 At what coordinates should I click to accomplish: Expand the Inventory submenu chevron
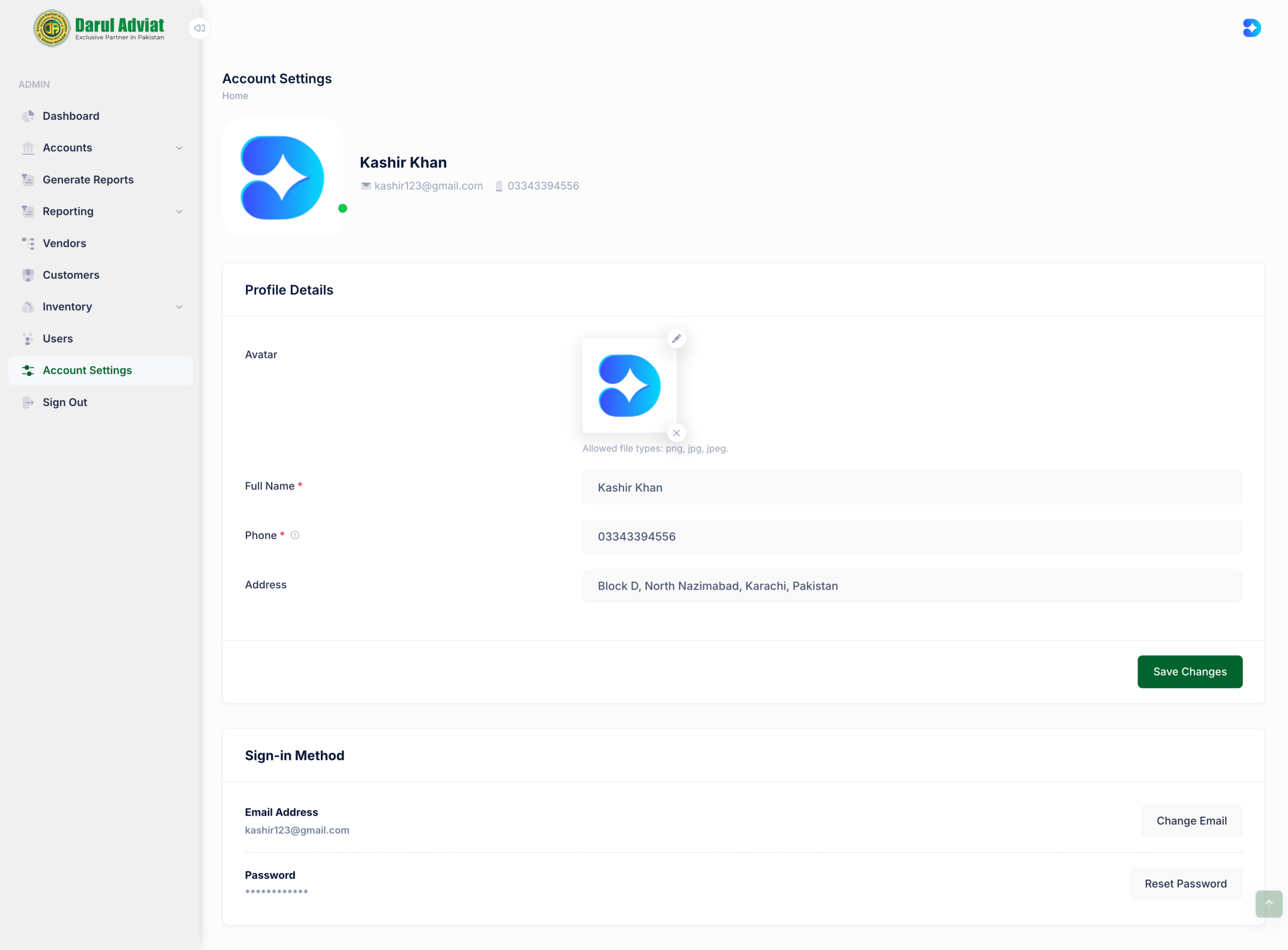pos(180,306)
